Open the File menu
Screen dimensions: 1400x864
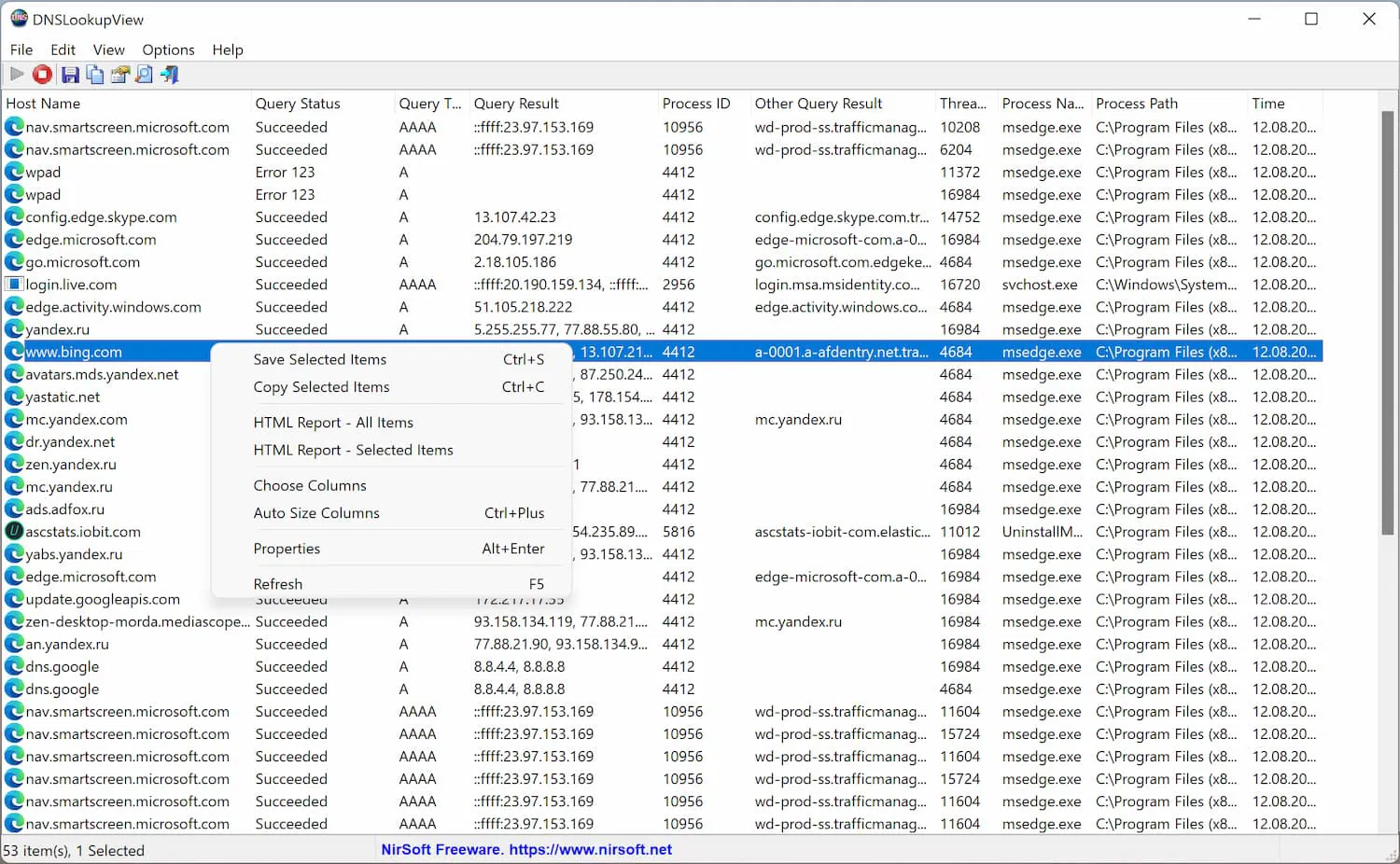tap(21, 49)
